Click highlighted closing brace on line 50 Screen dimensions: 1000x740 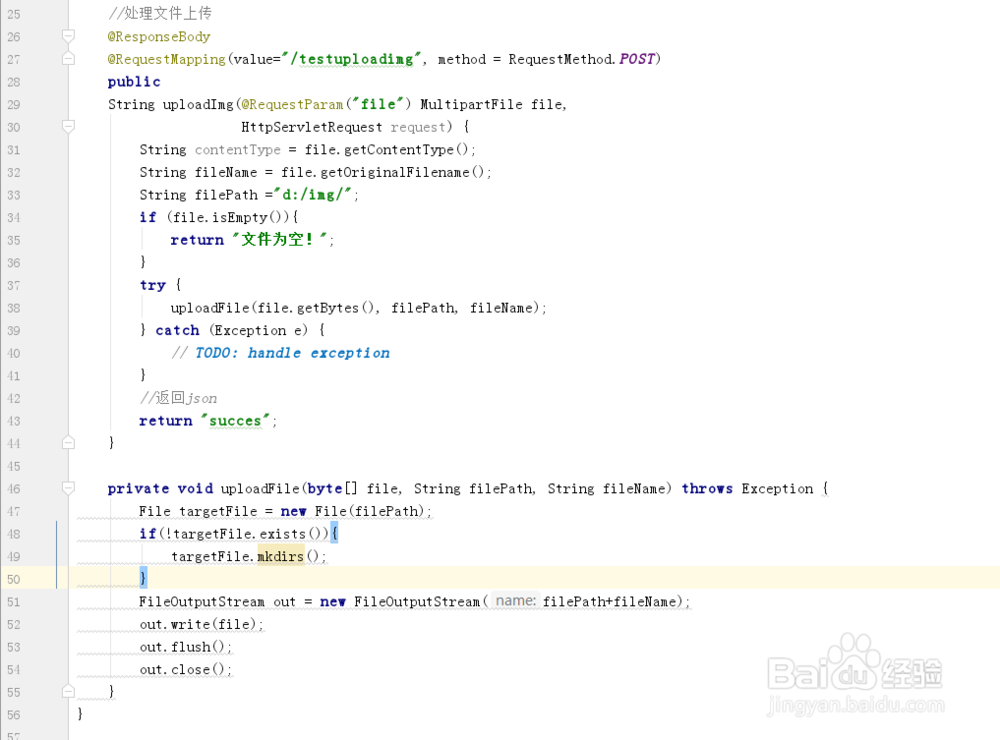143,578
